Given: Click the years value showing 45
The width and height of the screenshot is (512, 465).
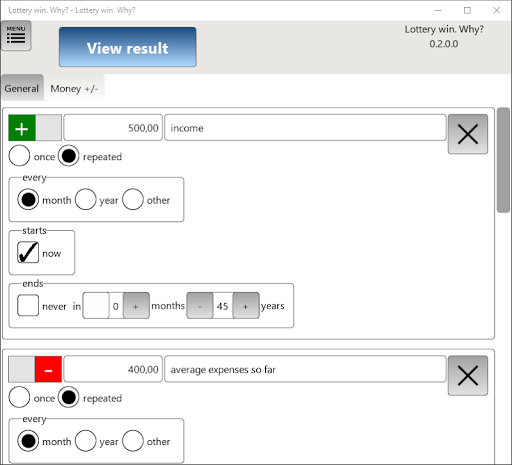Looking at the screenshot, I should click(223, 306).
